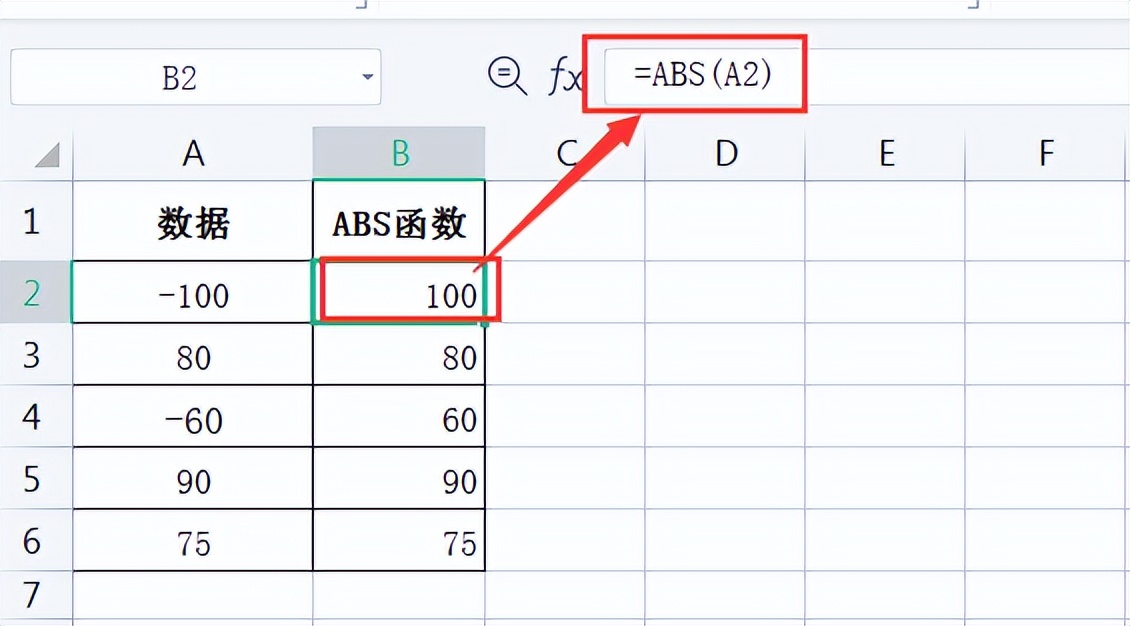Viewport: 1130px width, 626px height.
Task: Click the select-all triangle corner
Action: pos(47,154)
